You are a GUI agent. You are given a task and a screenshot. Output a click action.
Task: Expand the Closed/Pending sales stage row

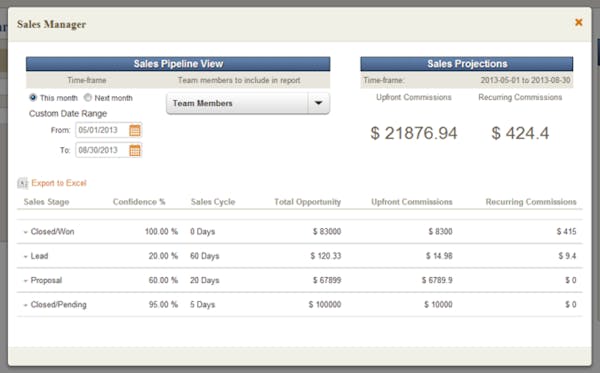point(26,305)
